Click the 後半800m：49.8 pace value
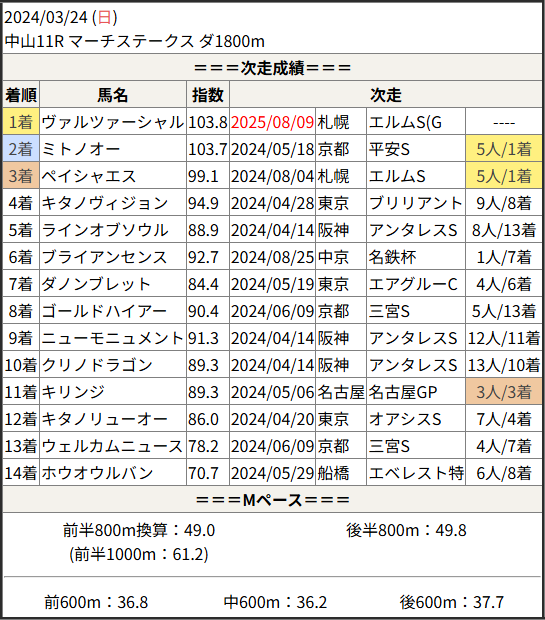 407,530
